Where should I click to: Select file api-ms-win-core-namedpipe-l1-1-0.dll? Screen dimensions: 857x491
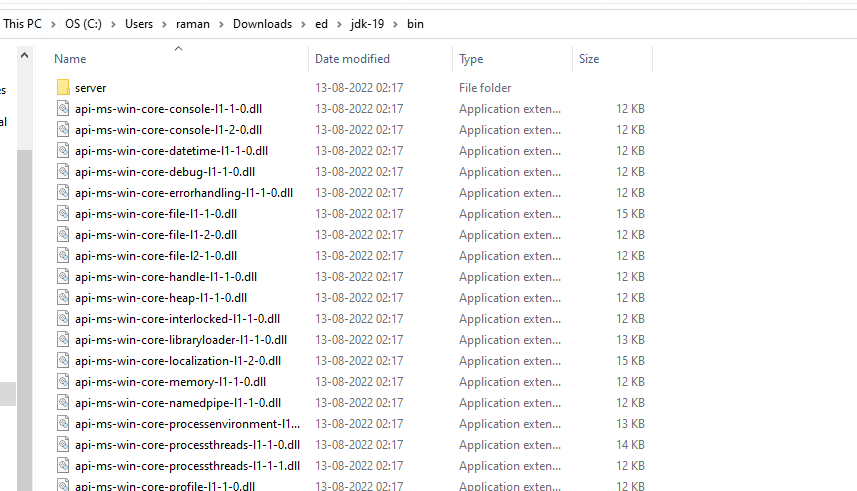[178, 402]
